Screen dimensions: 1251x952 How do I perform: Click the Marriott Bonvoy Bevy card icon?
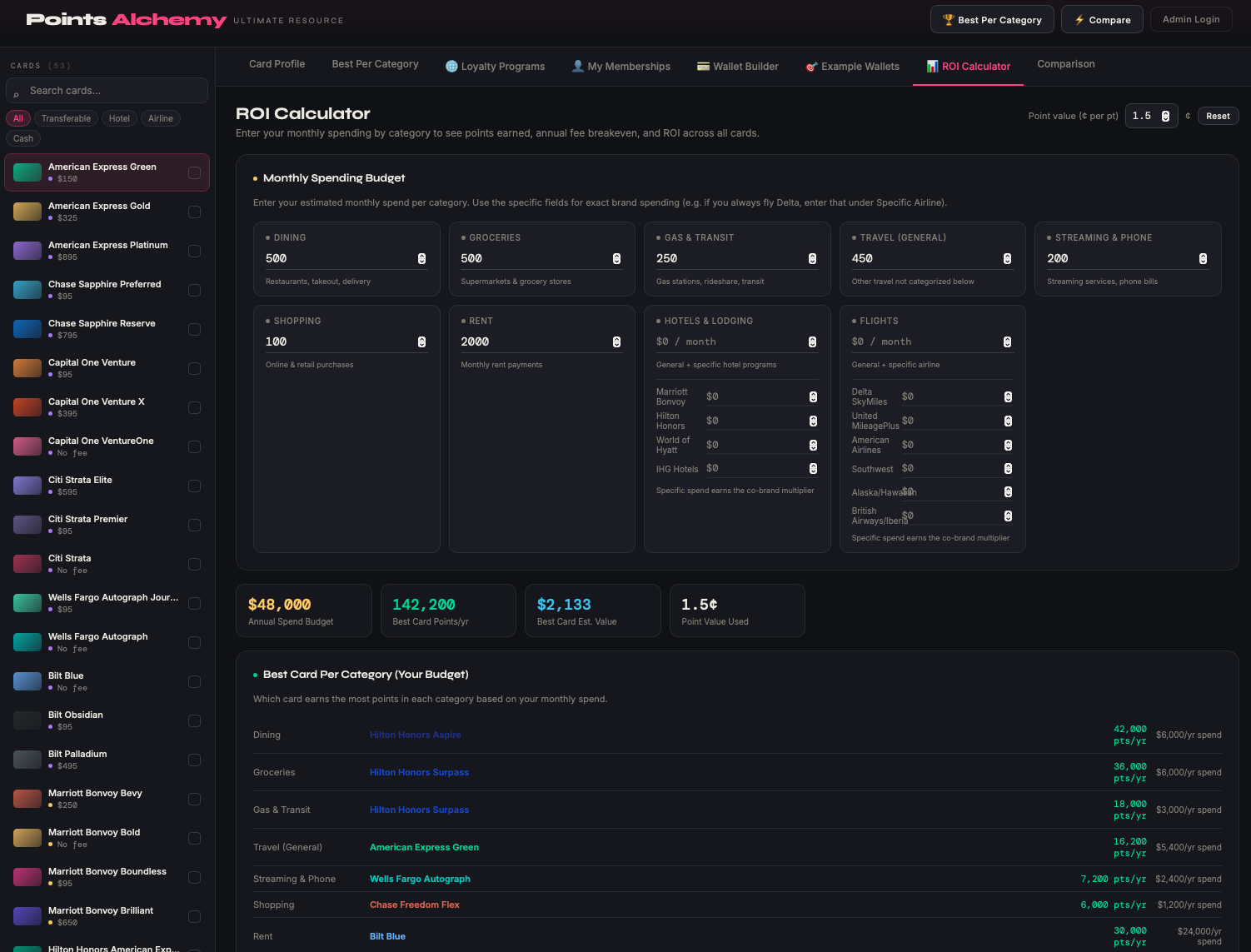(x=27, y=799)
